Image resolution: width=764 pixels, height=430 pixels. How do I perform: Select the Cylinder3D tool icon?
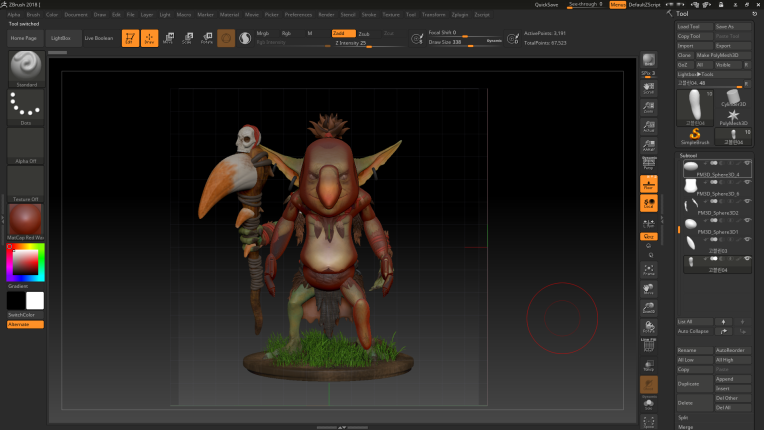pyautogui.click(x=733, y=98)
